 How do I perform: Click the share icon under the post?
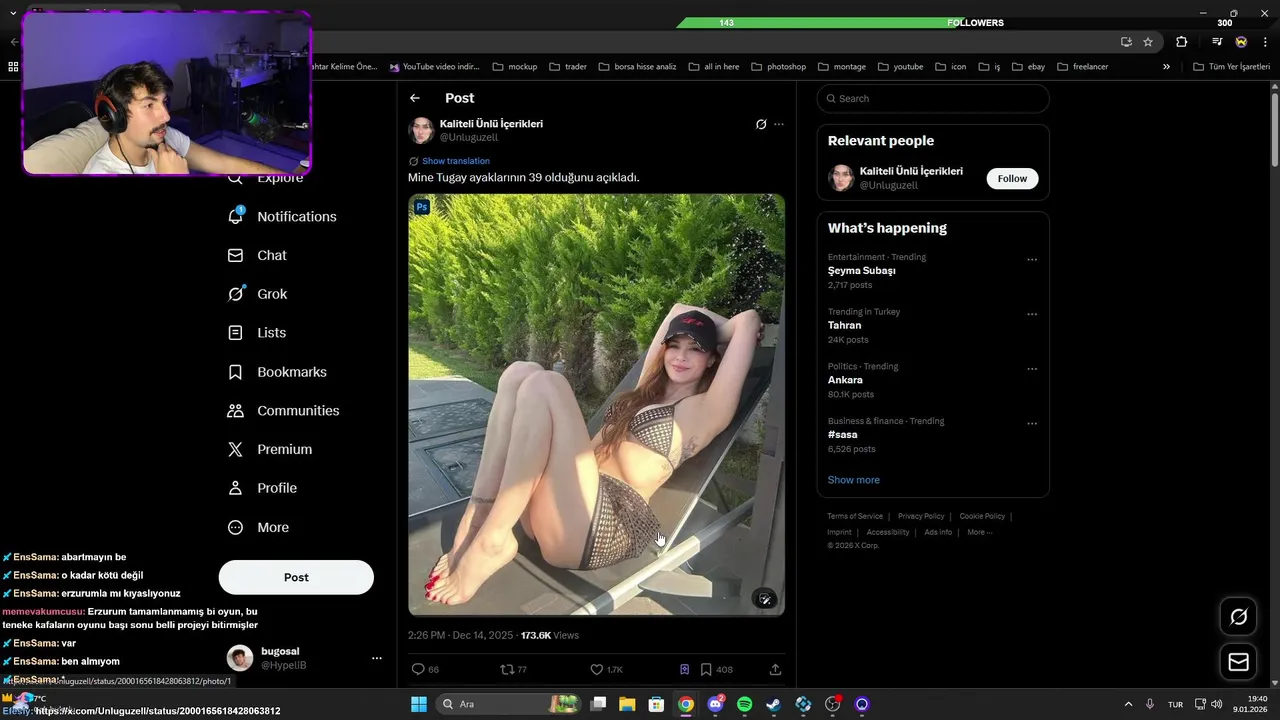point(775,669)
